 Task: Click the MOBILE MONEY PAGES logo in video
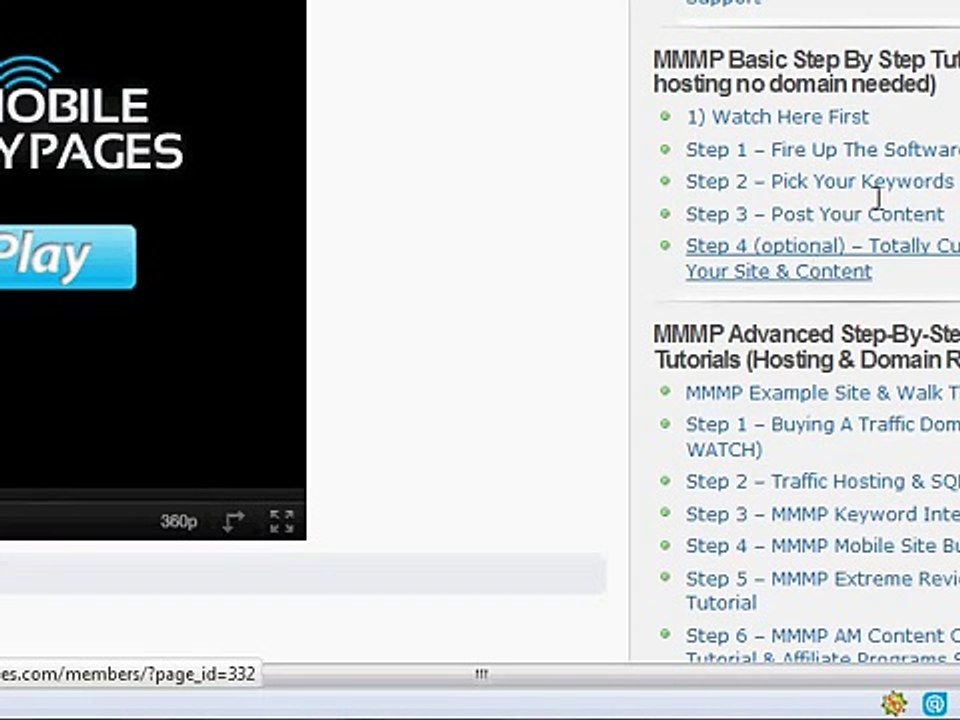pyautogui.click(x=91, y=113)
